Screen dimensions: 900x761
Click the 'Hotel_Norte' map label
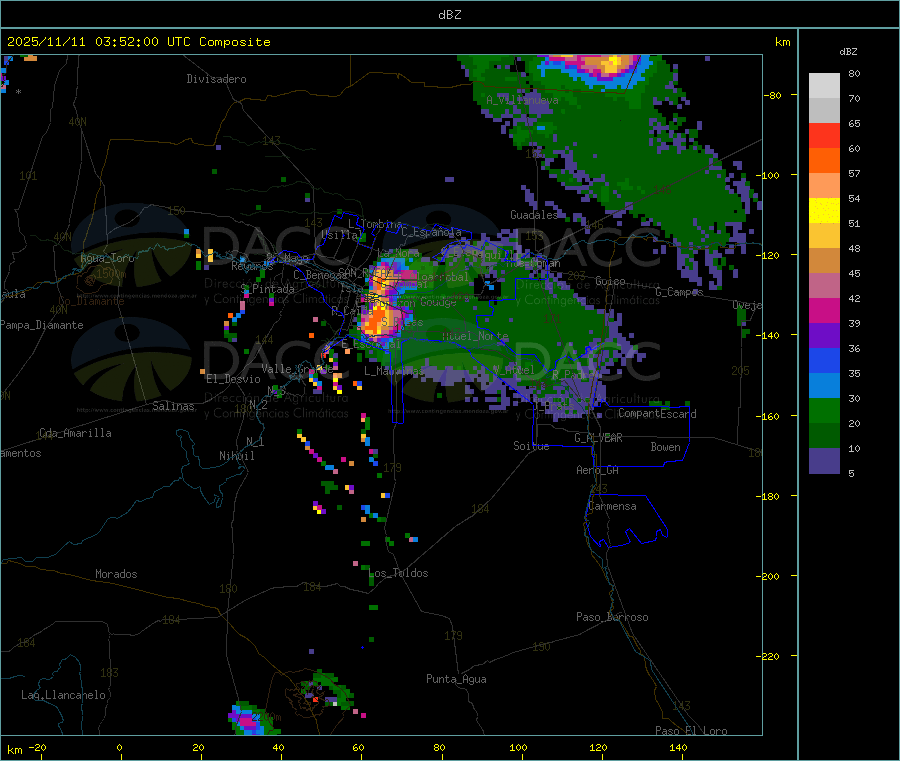(475, 336)
